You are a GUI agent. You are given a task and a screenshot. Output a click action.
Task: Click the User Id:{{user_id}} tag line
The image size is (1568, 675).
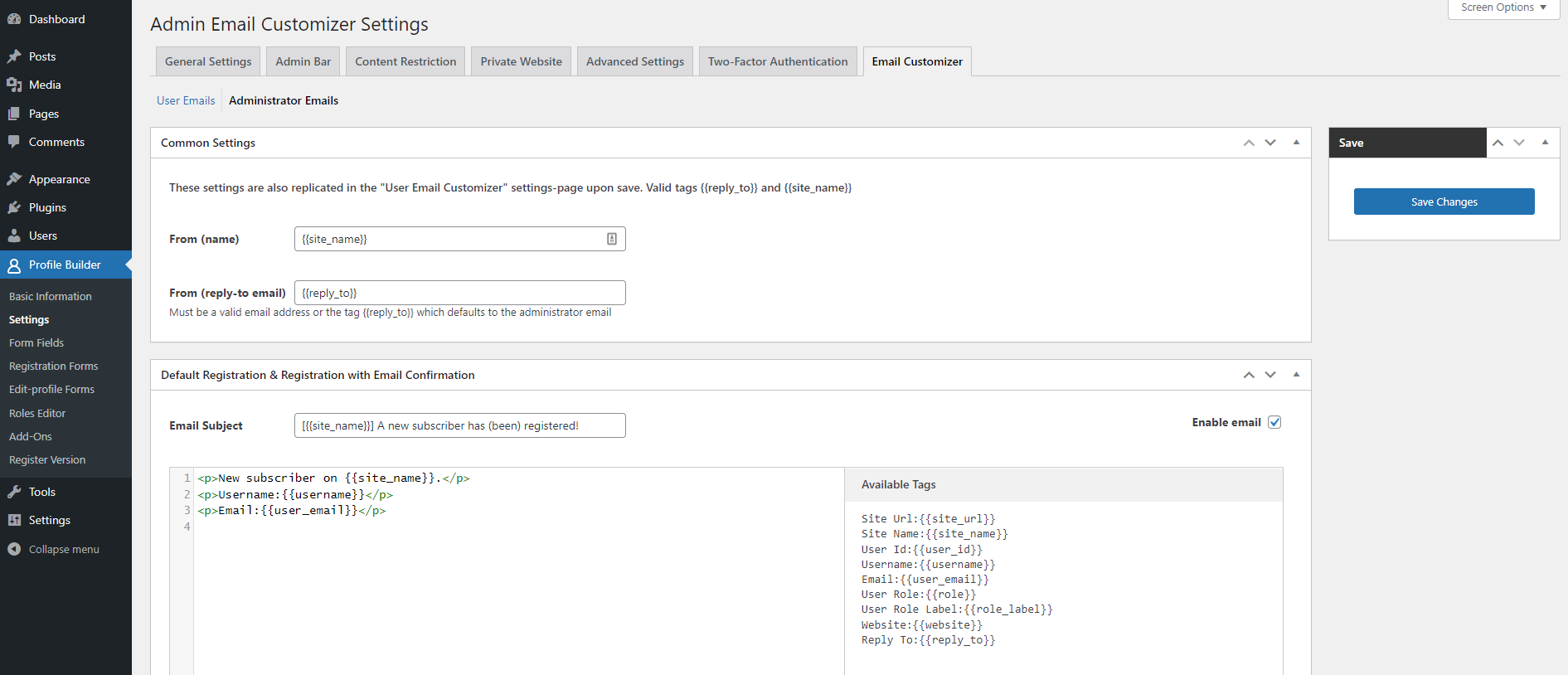click(921, 550)
